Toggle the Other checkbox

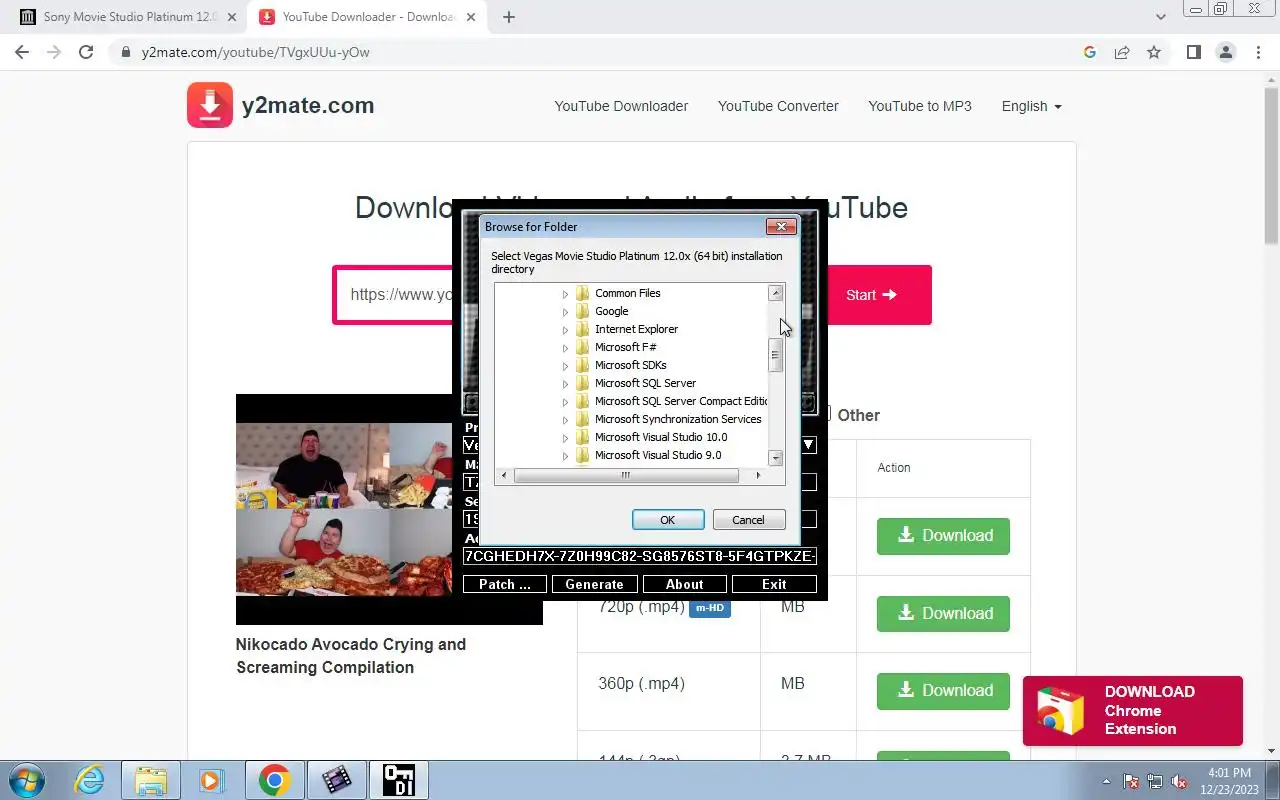(826, 414)
